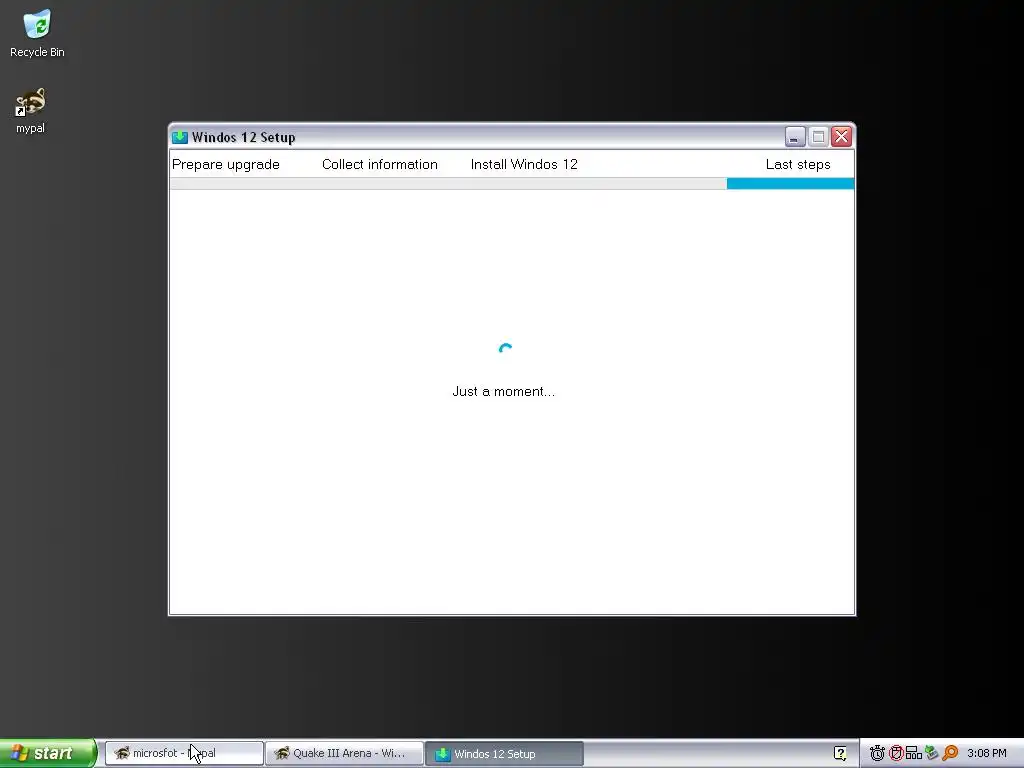Image resolution: width=1024 pixels, height=768 pixels.
Task: Click the loading spinner in setup window
Action: (x=505, y=350)
